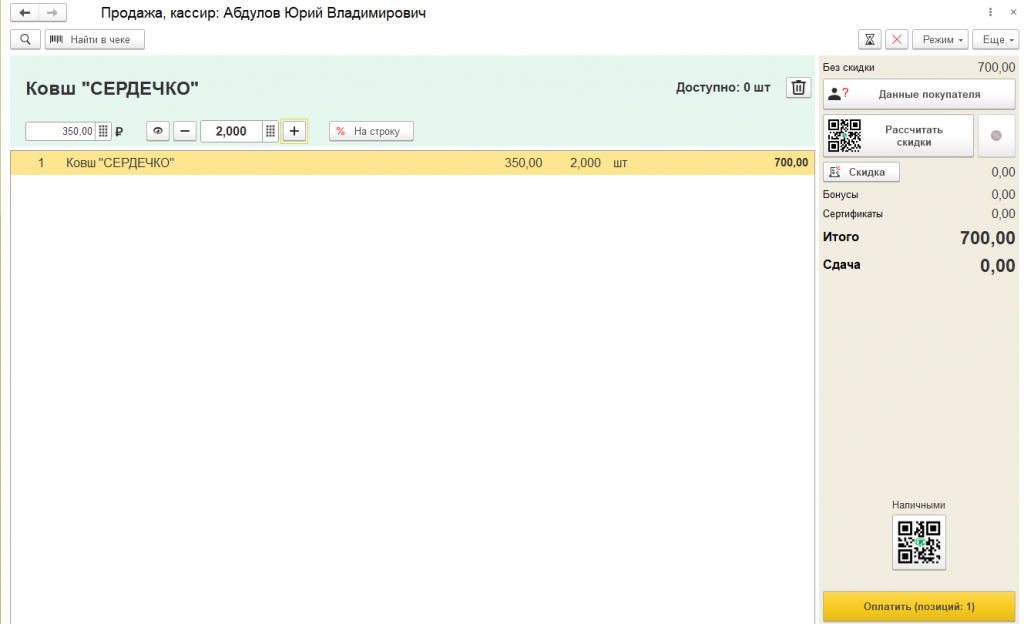
Task: Click 'Оплатить (позиций: 1)' button
Action: [x=919, y=606]
